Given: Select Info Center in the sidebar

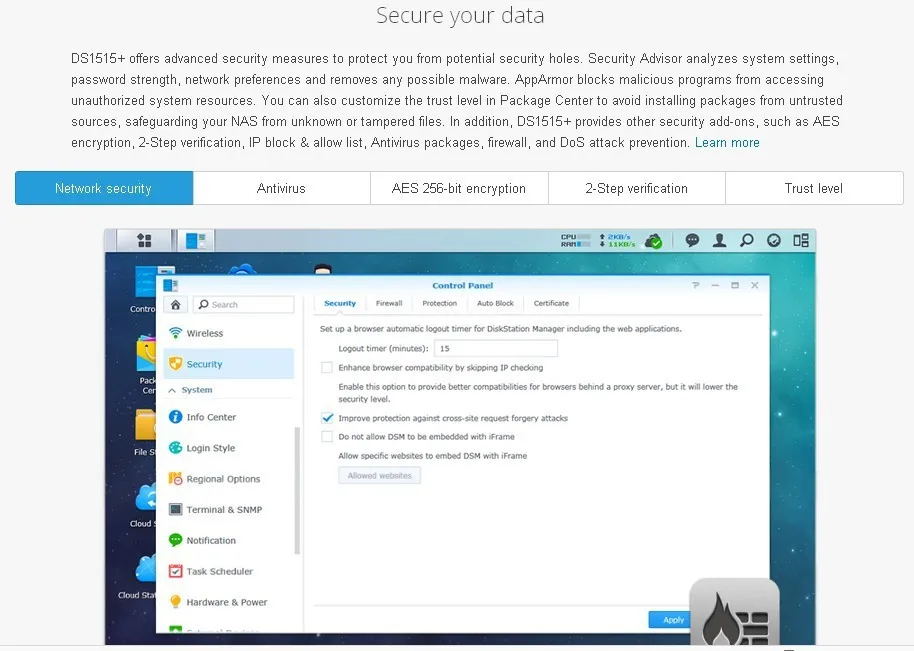Looking at the screenshot, I should (229, 417).
